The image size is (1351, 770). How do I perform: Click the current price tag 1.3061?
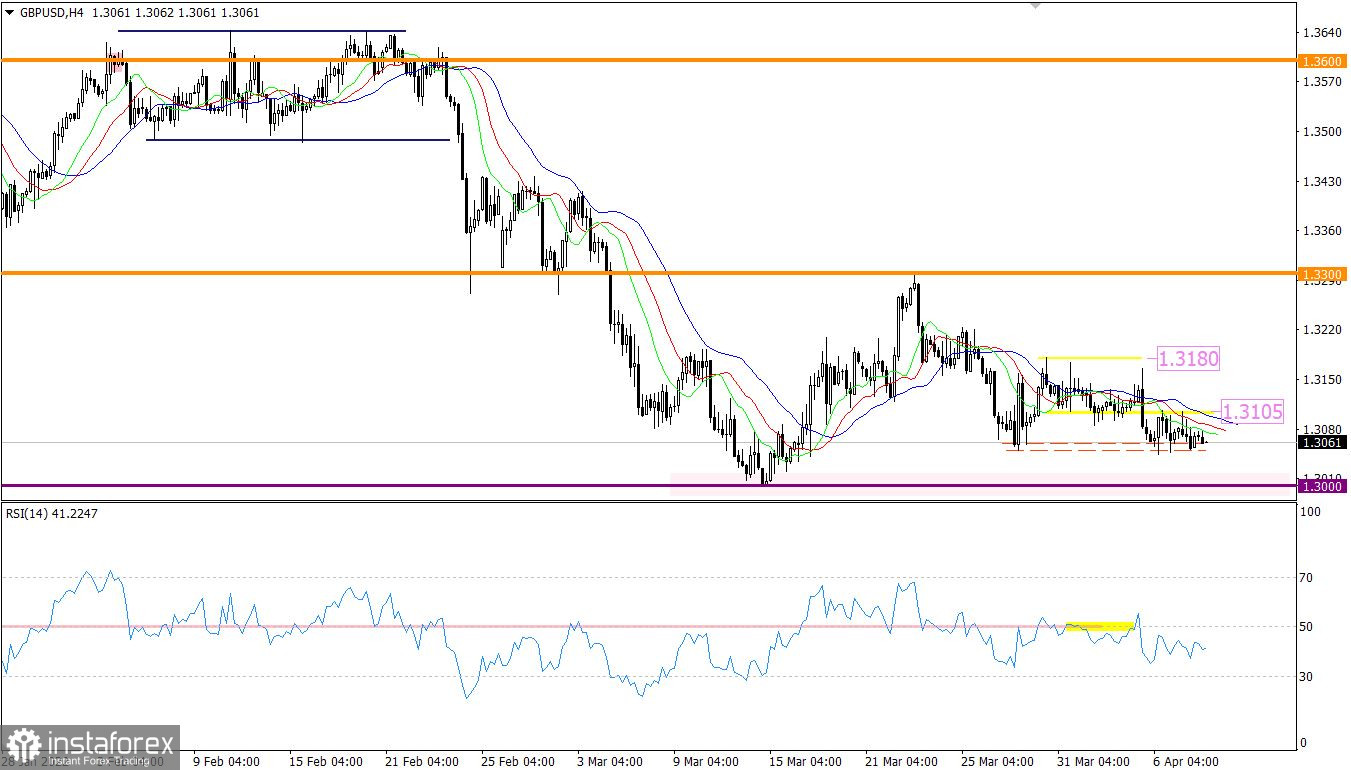pos(1321,442)
